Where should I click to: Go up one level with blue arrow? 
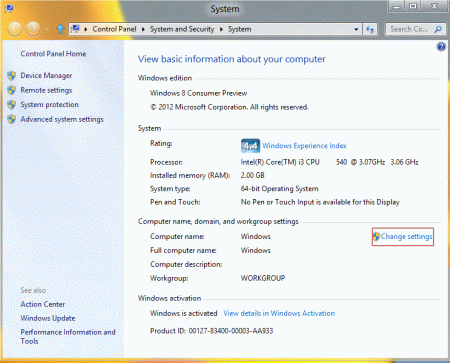[x=60, y=29]
